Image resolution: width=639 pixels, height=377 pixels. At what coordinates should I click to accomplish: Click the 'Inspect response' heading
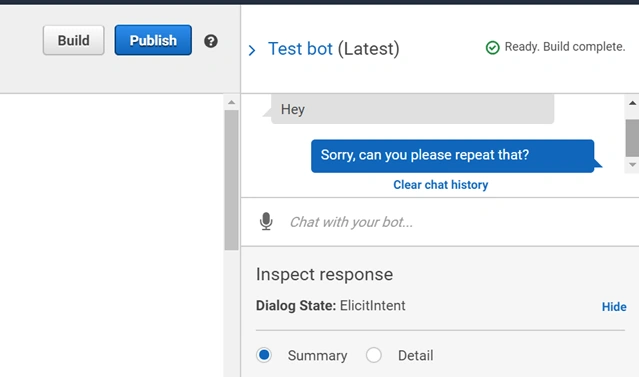point(324,274)
